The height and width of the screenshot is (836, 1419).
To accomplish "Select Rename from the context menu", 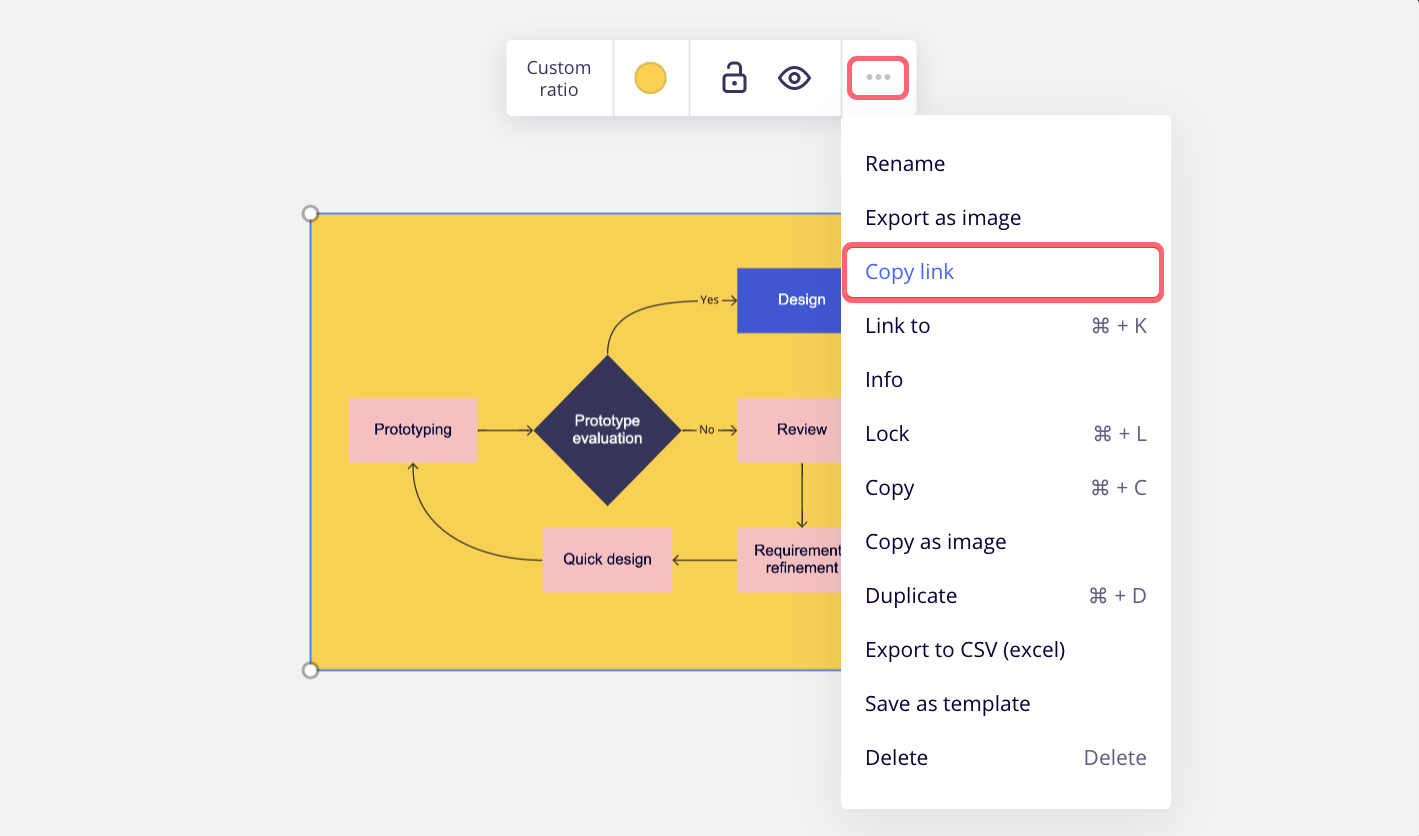I will (x=905, y=164).
